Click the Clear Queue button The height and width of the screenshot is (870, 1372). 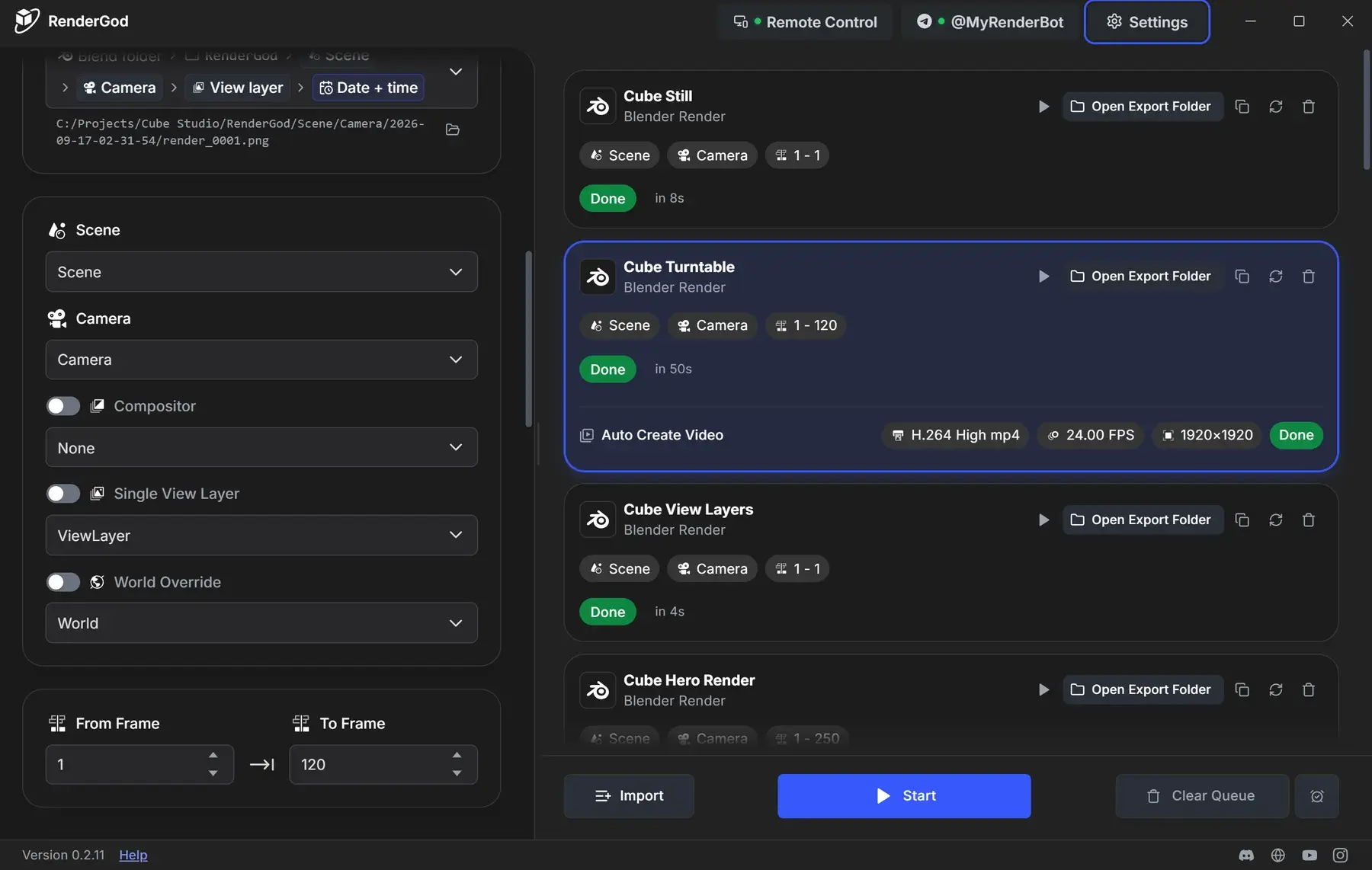tap(1202, 796)
